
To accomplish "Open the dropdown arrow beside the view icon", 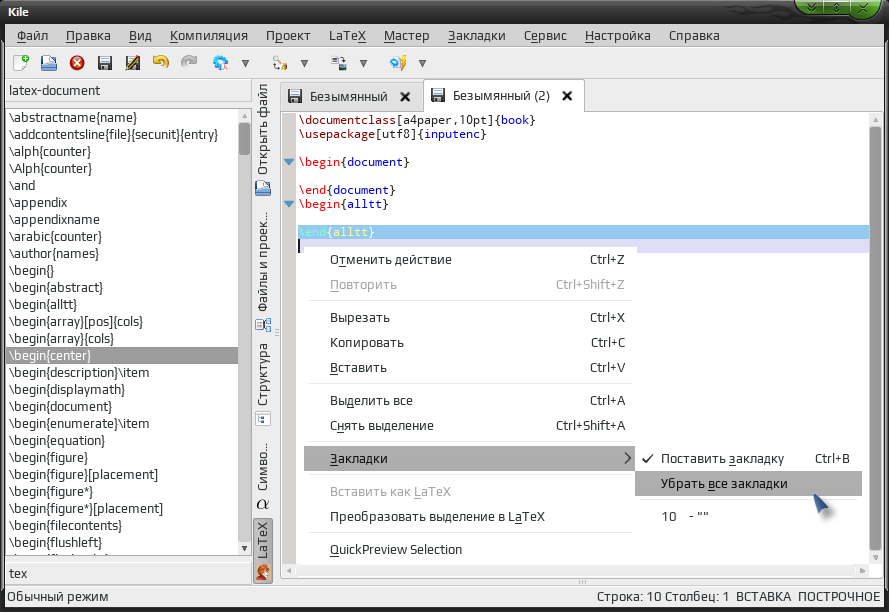I will pyautogui.click(x=422, y=64).
